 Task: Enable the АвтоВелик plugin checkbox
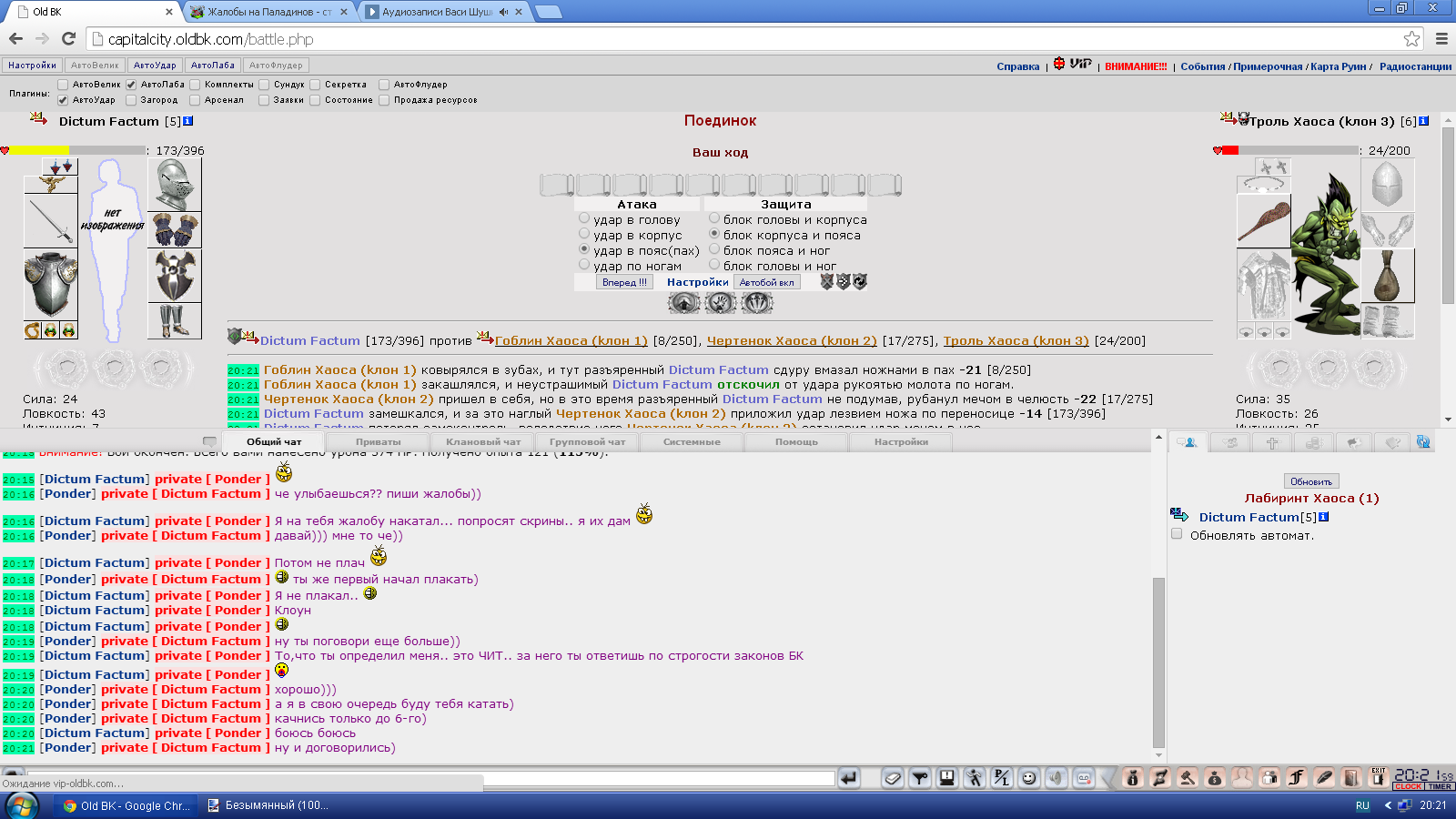click(x=63, y=85)
